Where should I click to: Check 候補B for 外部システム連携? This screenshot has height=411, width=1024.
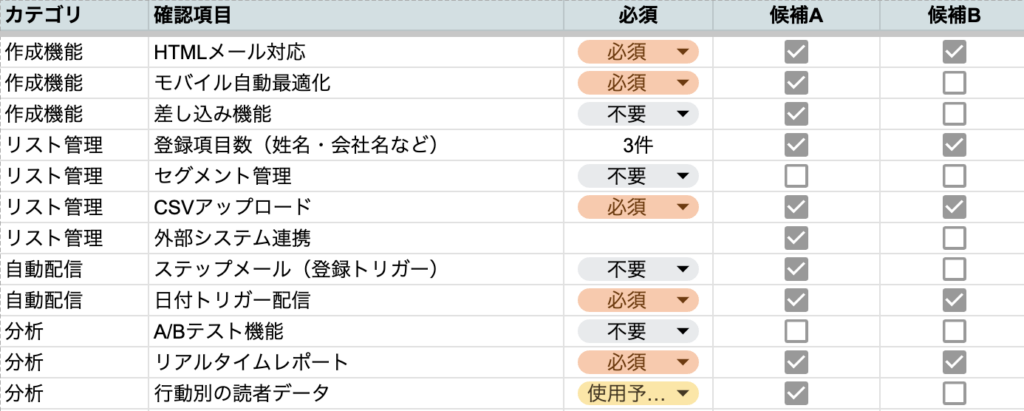pyautogui.click(x=953, y=238)
